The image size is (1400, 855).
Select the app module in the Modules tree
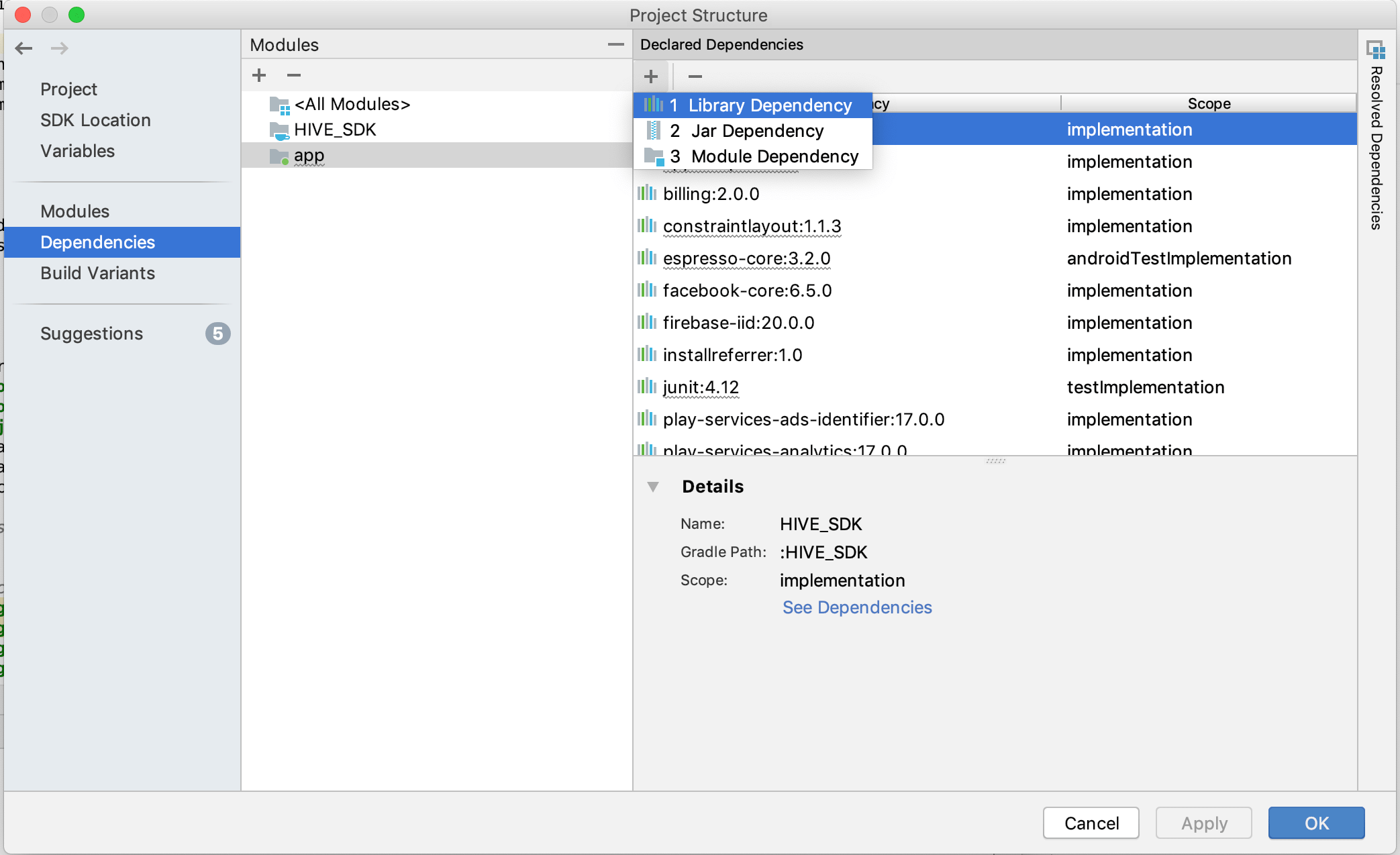tap(308, 155)
